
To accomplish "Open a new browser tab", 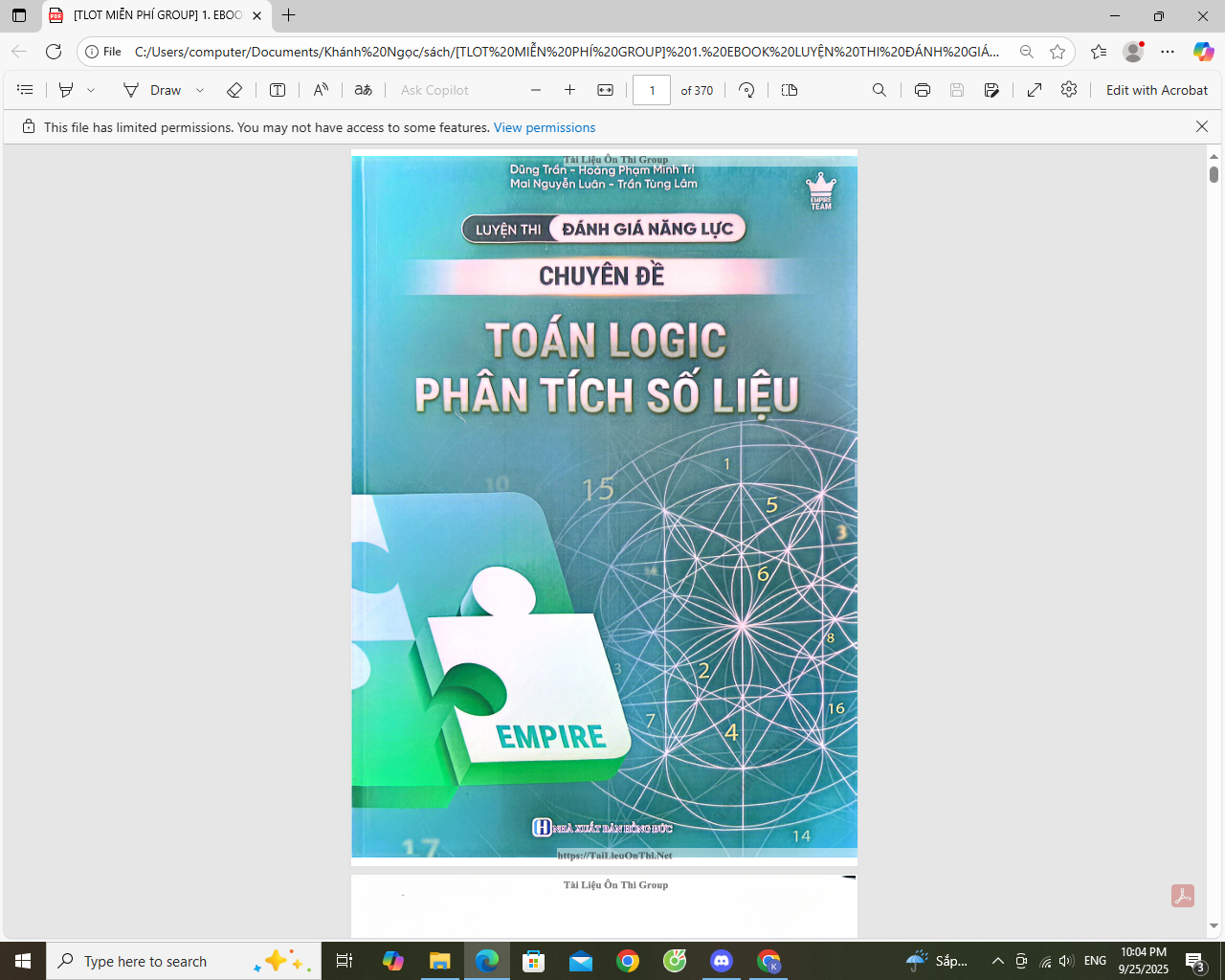I will pyautogui.click(x=289, y=15).
